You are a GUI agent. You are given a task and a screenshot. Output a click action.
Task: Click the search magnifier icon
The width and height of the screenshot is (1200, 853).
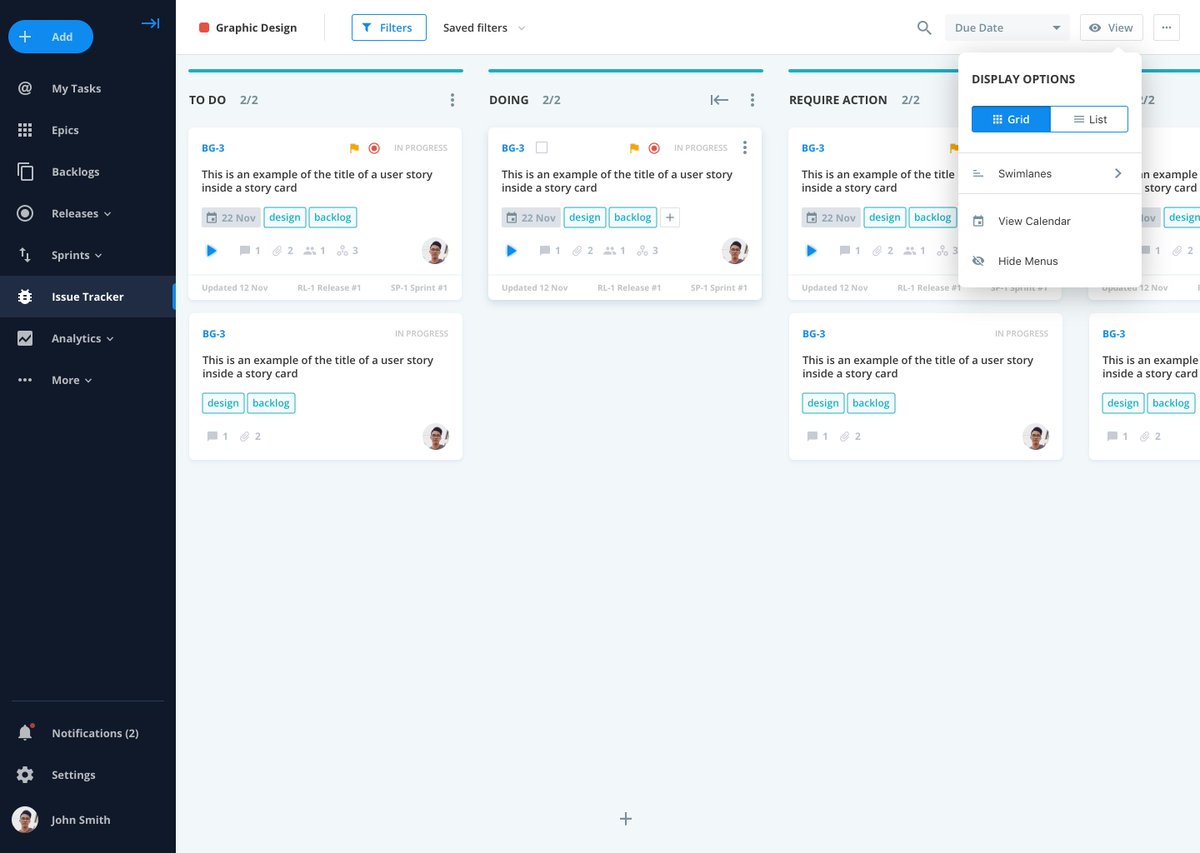pyautogui.click(x=923, y=28)
